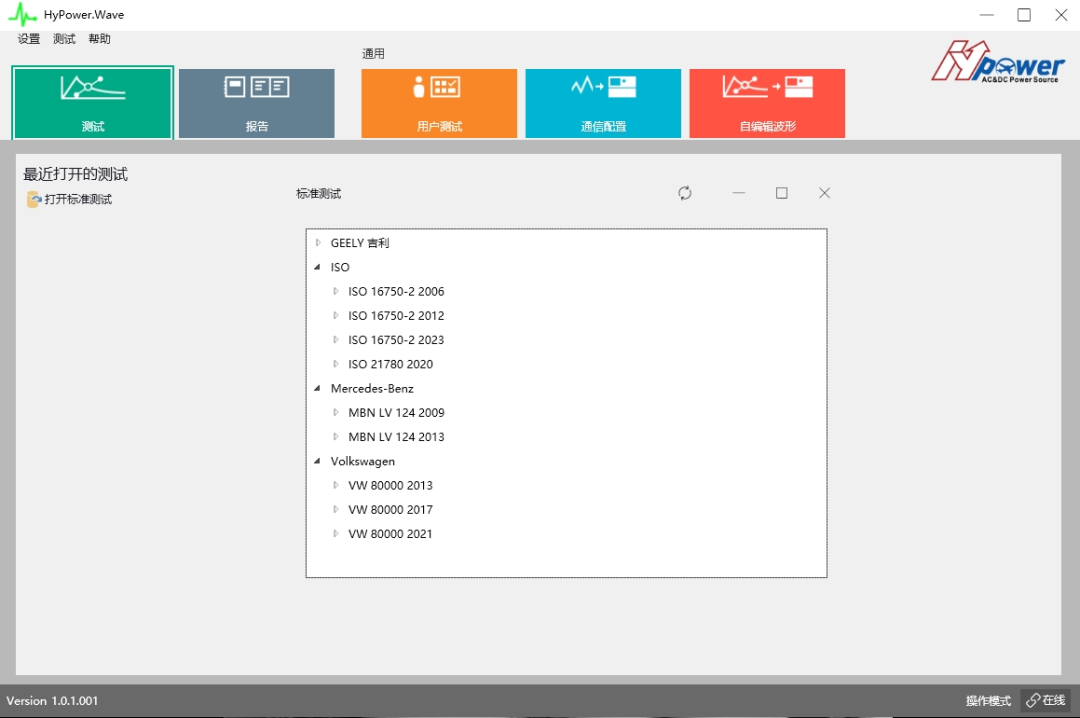Open the 自编辑波形 custom waveform tile
The height and width of the screenshot is (718, 1080).
tap(767, 103)
